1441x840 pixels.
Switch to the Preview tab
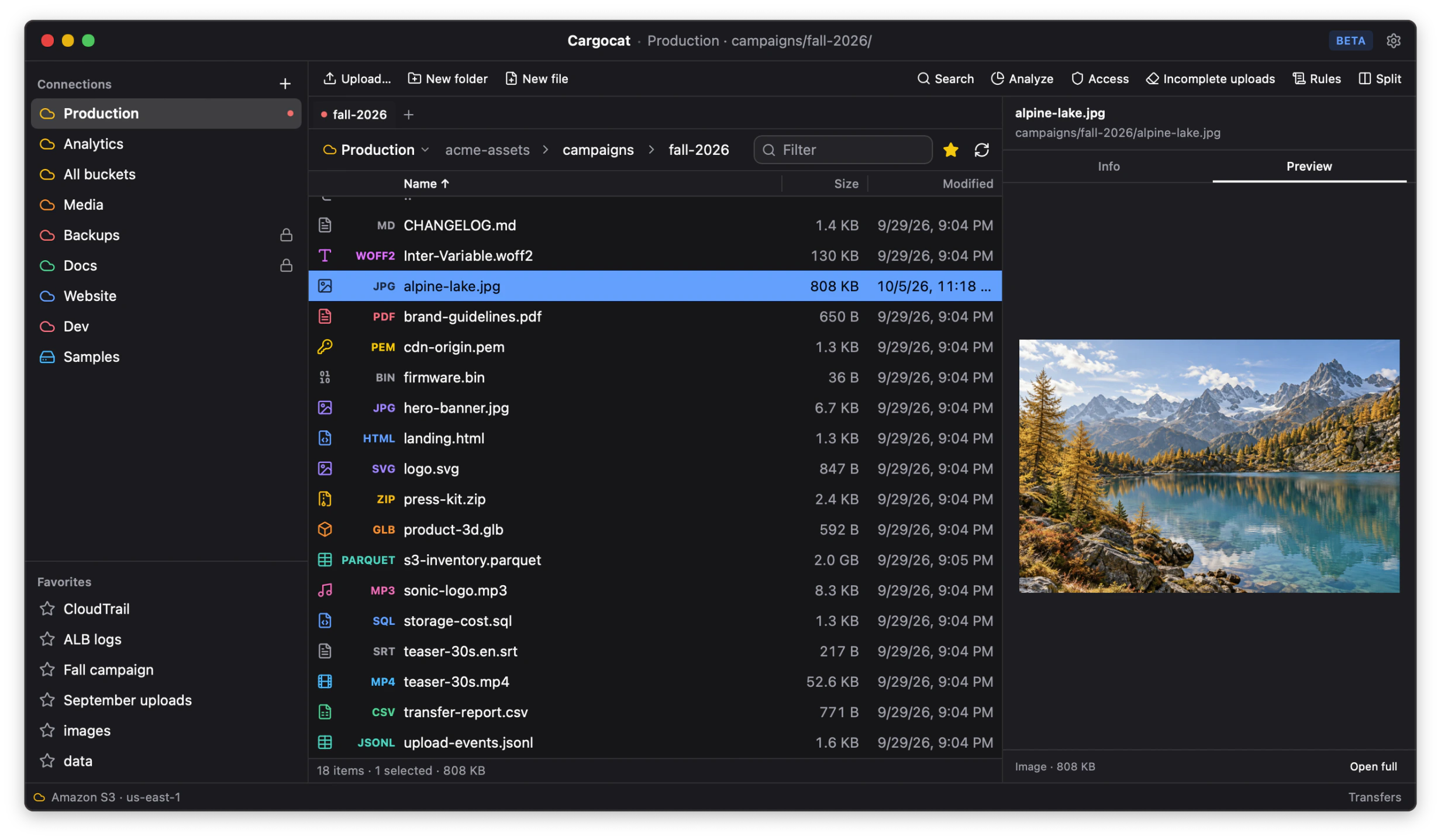pyautogui.click(x=1309, y=167)
